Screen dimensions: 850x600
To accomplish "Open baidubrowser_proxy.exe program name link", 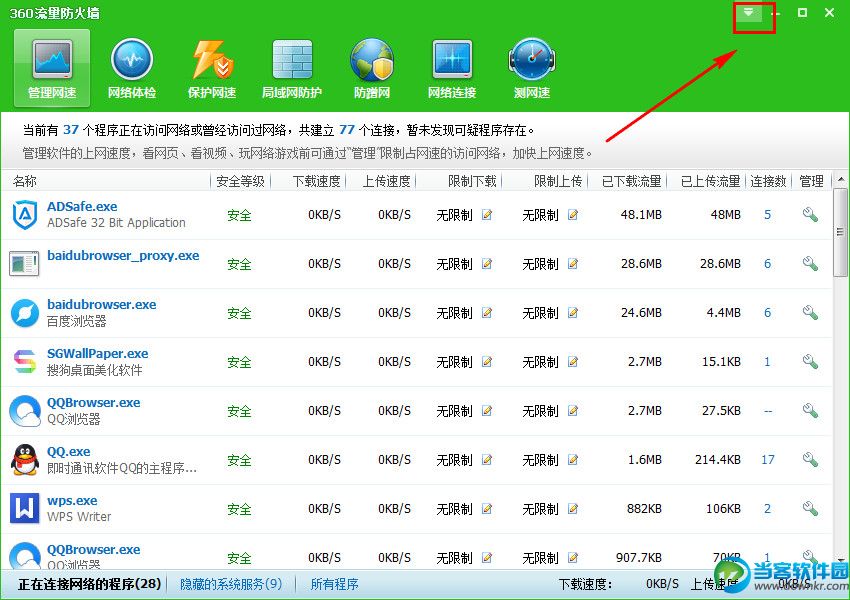I will tap(123, 256).
